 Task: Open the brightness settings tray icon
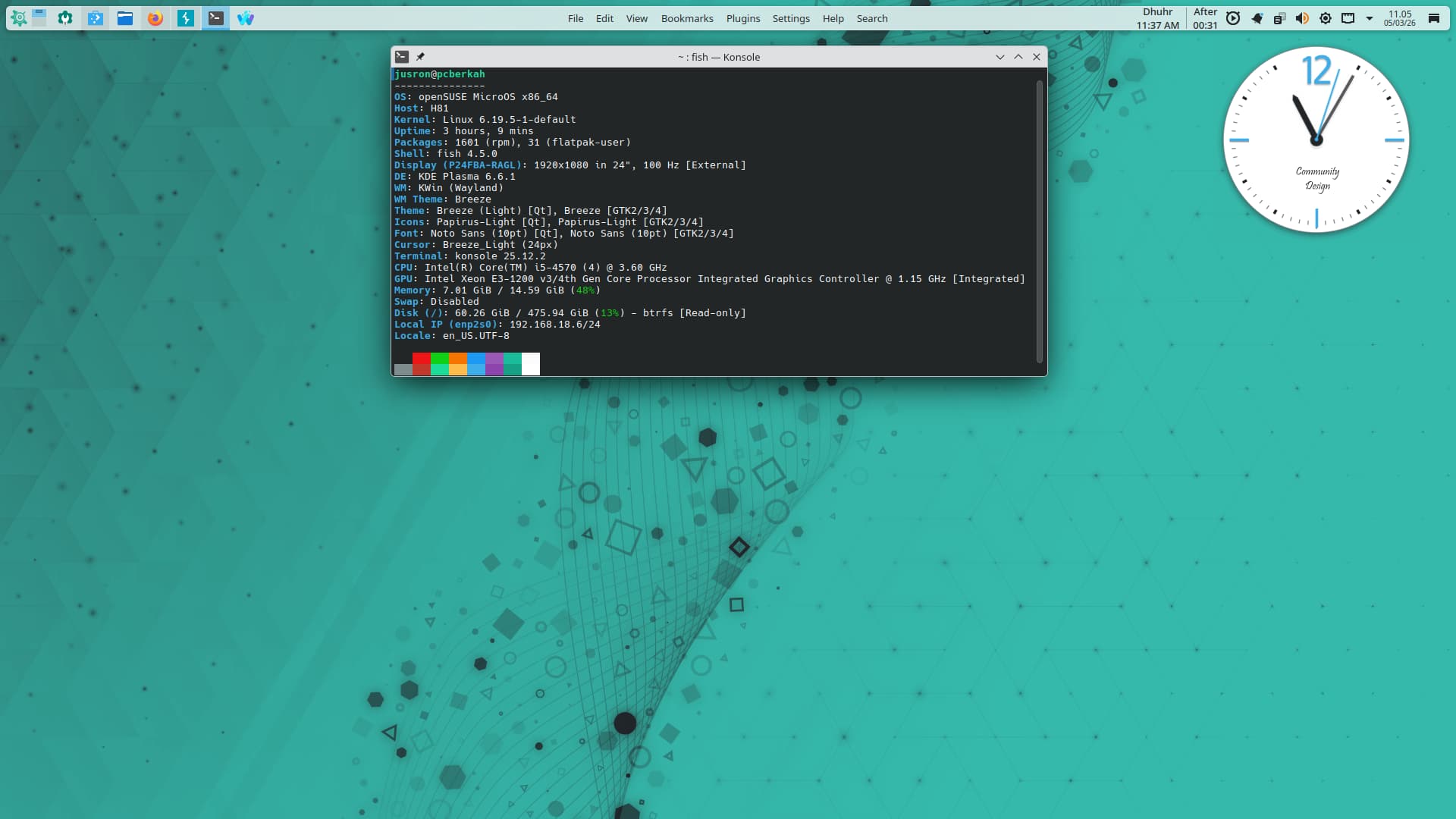click(x=1325, y=18)
